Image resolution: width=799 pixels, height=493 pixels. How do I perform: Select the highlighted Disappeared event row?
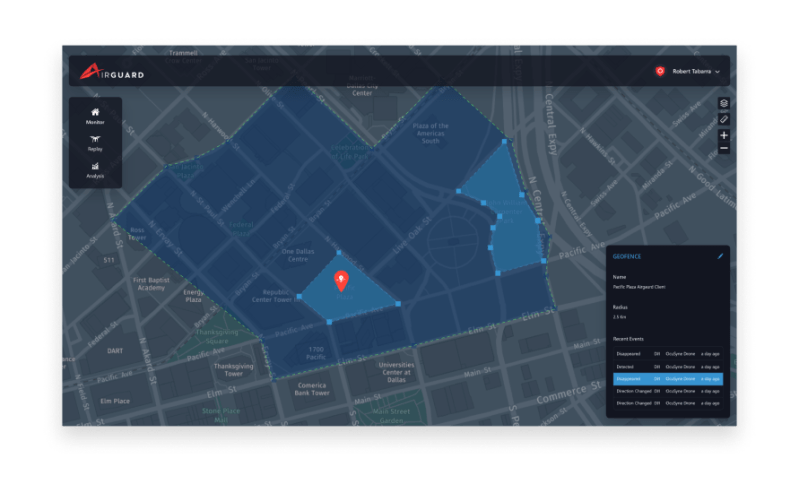click(668, 379)
